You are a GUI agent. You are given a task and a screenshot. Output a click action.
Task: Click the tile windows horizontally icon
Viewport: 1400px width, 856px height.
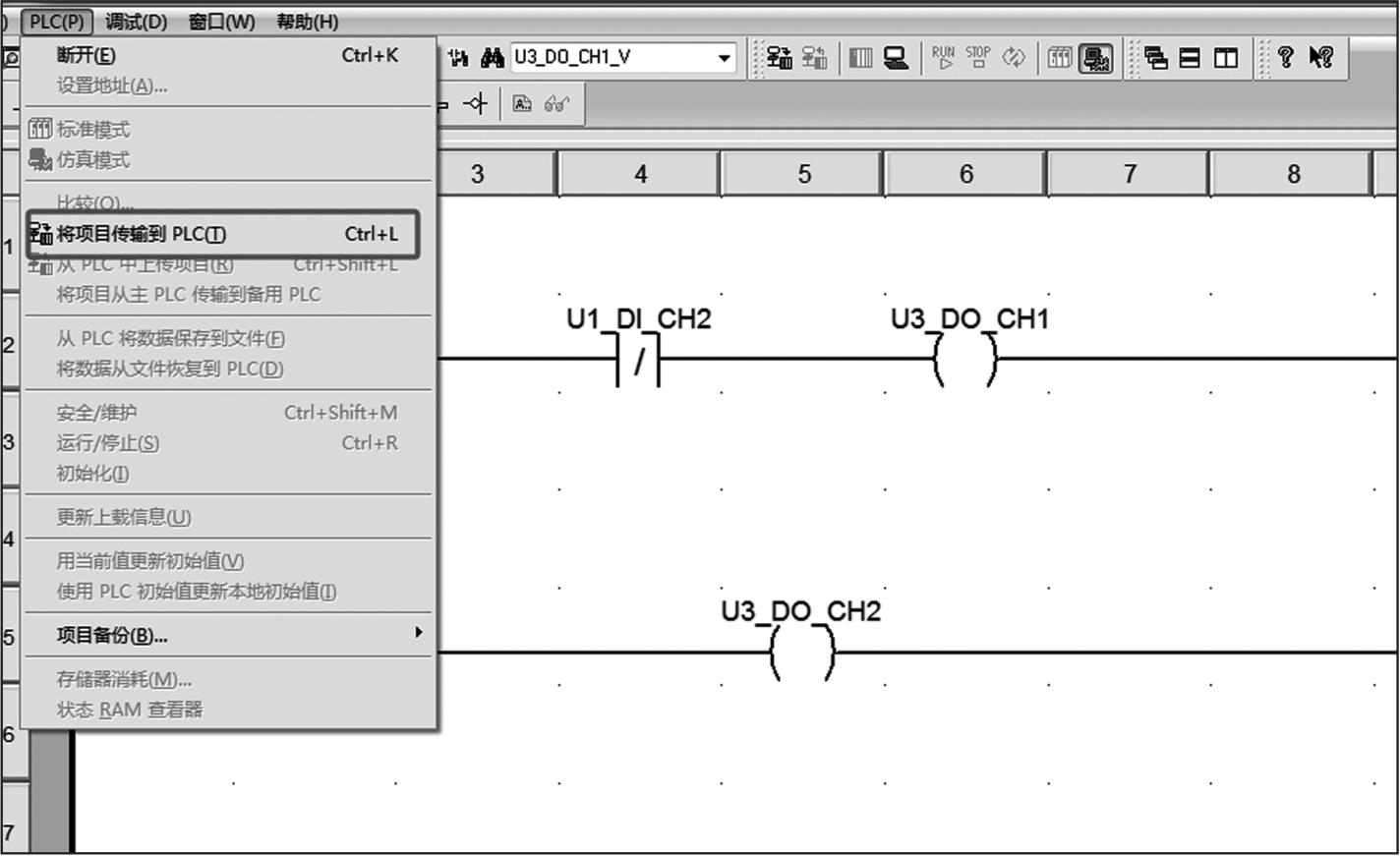click(x=1190, y=58)
